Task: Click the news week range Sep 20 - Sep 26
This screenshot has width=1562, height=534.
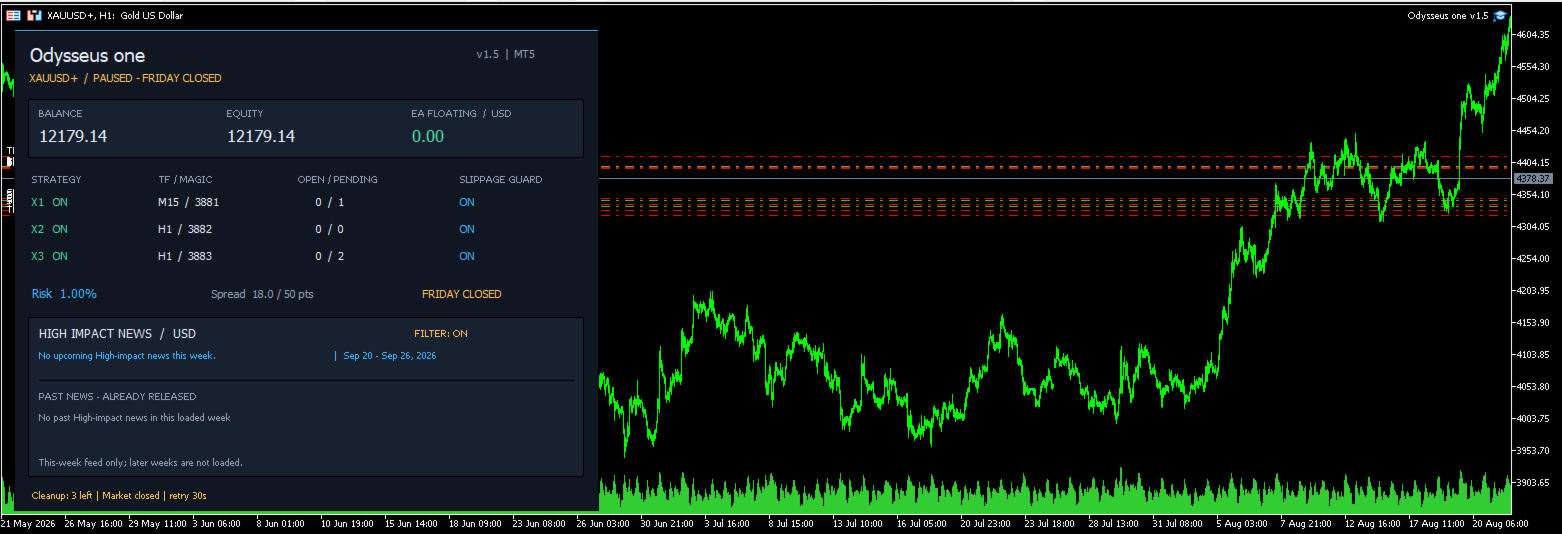Action: pos(389,356)
